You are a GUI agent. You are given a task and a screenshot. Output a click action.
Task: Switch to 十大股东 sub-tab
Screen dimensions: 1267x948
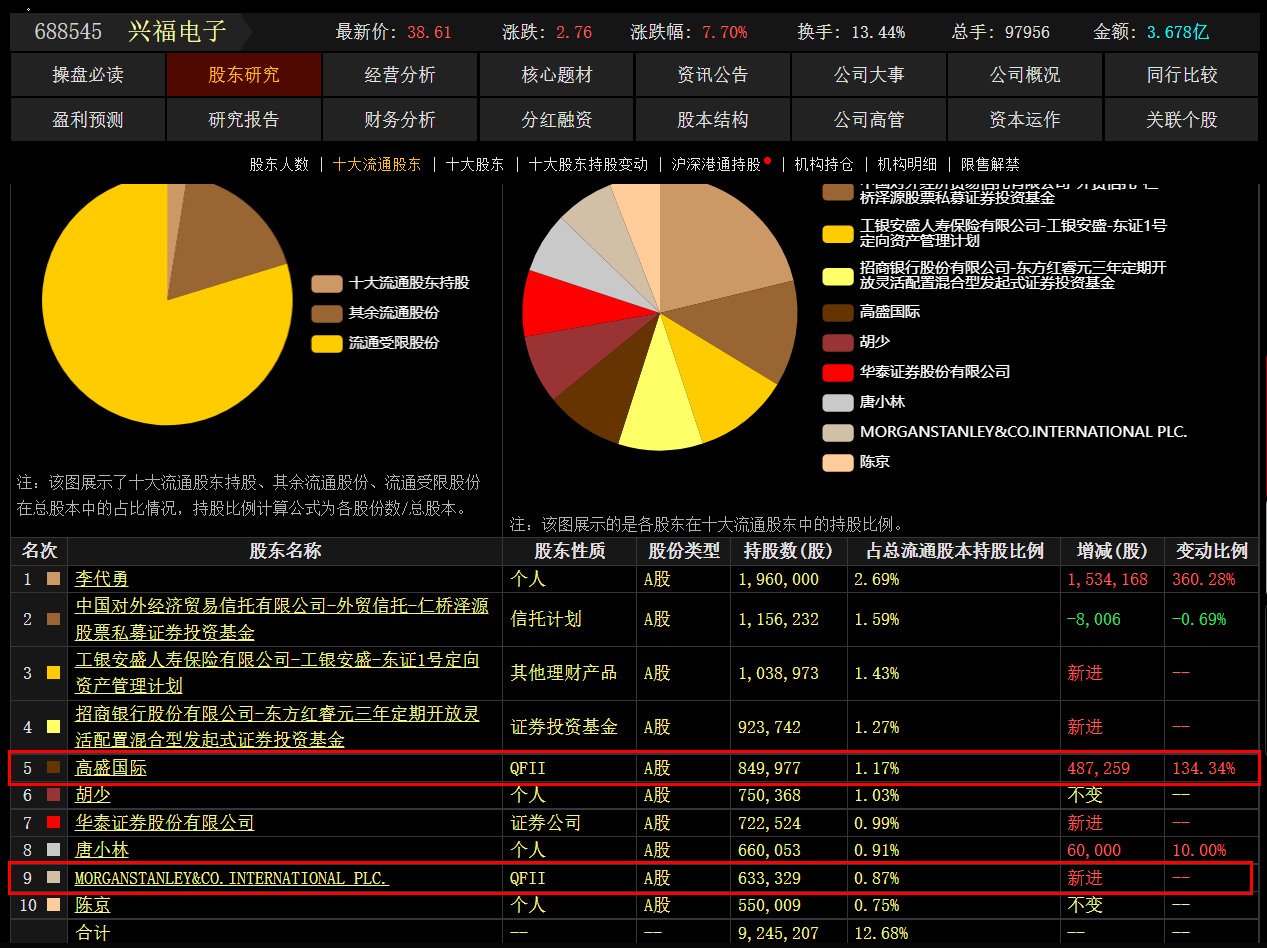(475, 165)
